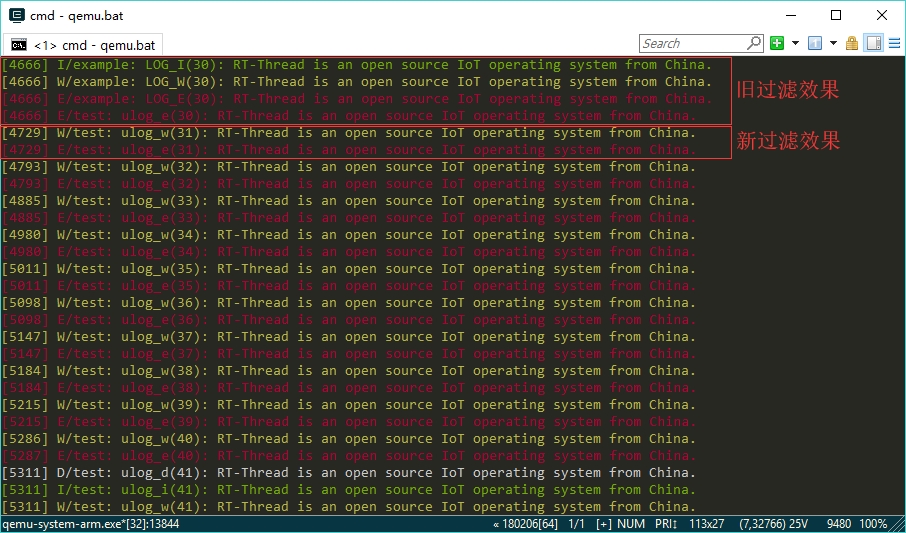The height and width of the screenshot is (533, 906).
Task: Click the 100% zoom status field
Action: [873, 524]
